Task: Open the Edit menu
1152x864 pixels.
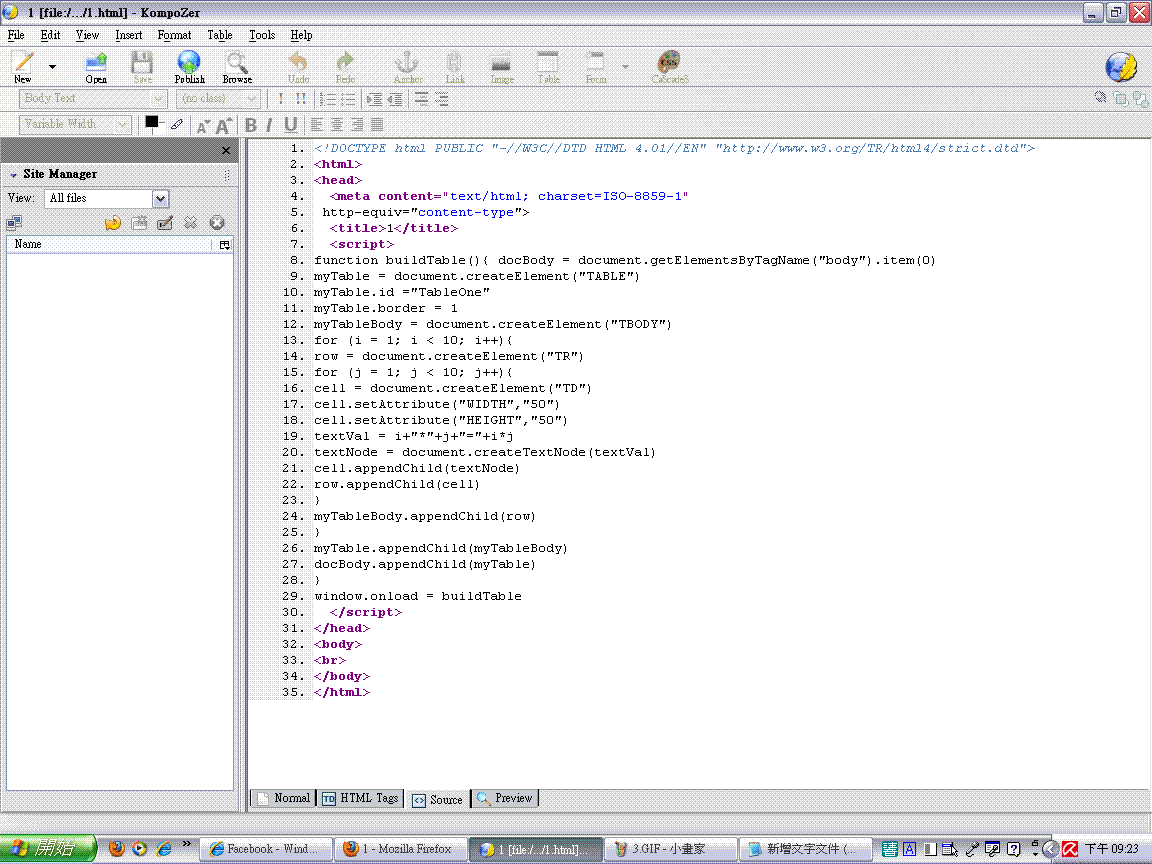Action: point(51,35)
